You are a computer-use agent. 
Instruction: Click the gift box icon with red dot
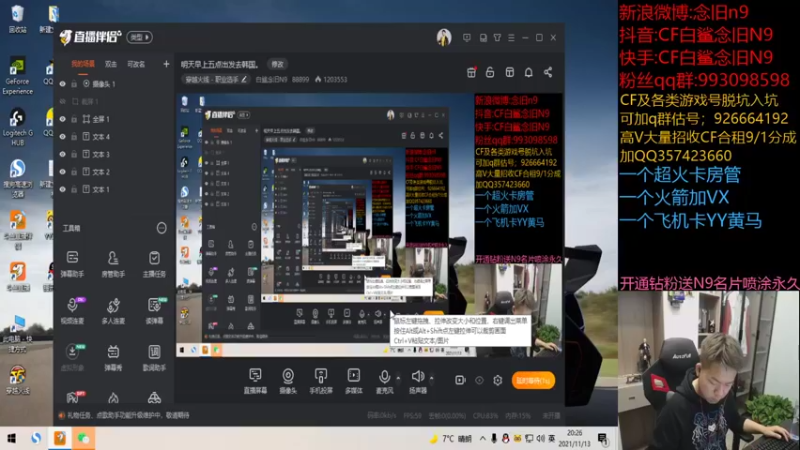(471, 72)
